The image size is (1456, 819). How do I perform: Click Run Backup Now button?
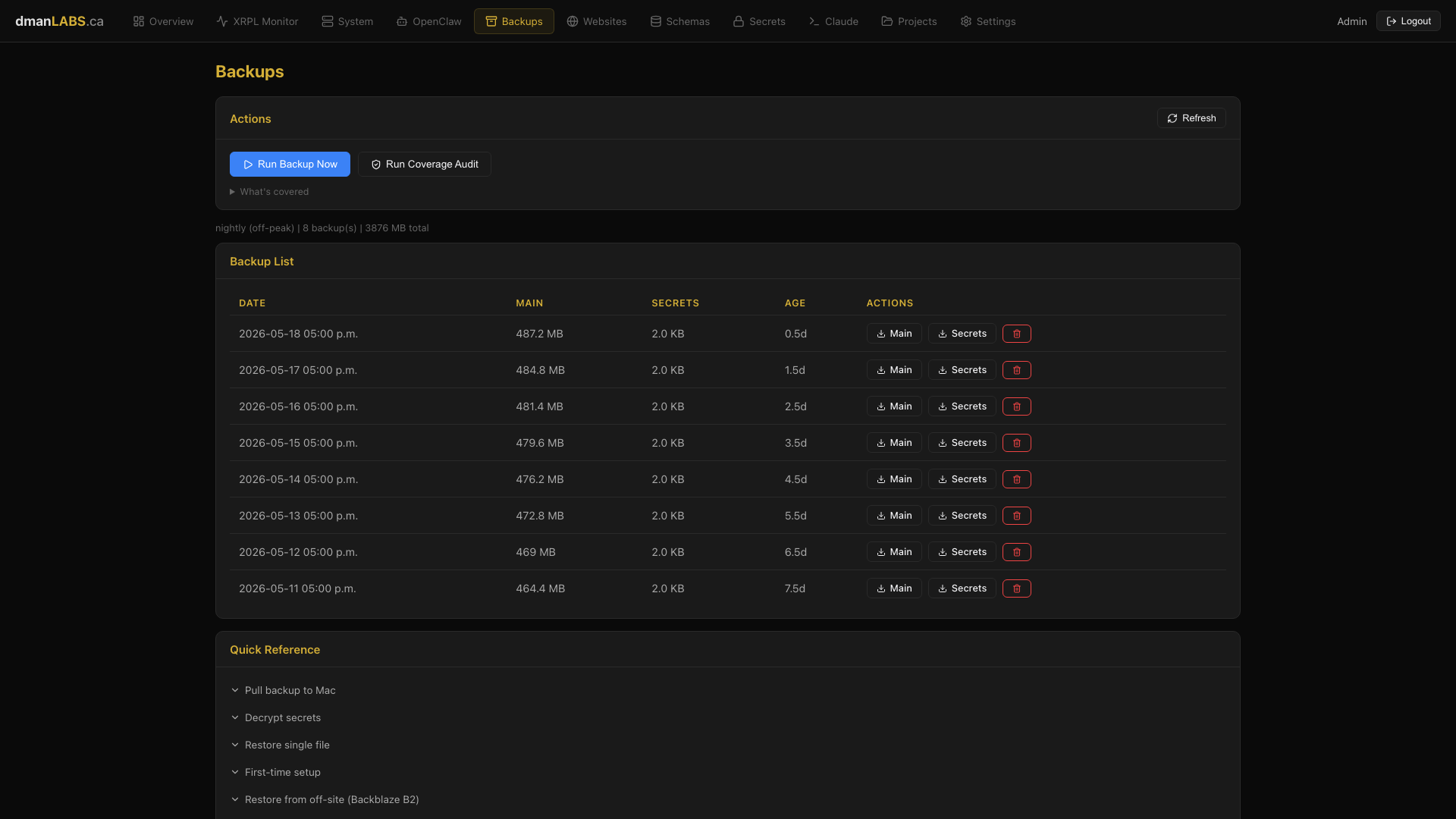(290, 165)
